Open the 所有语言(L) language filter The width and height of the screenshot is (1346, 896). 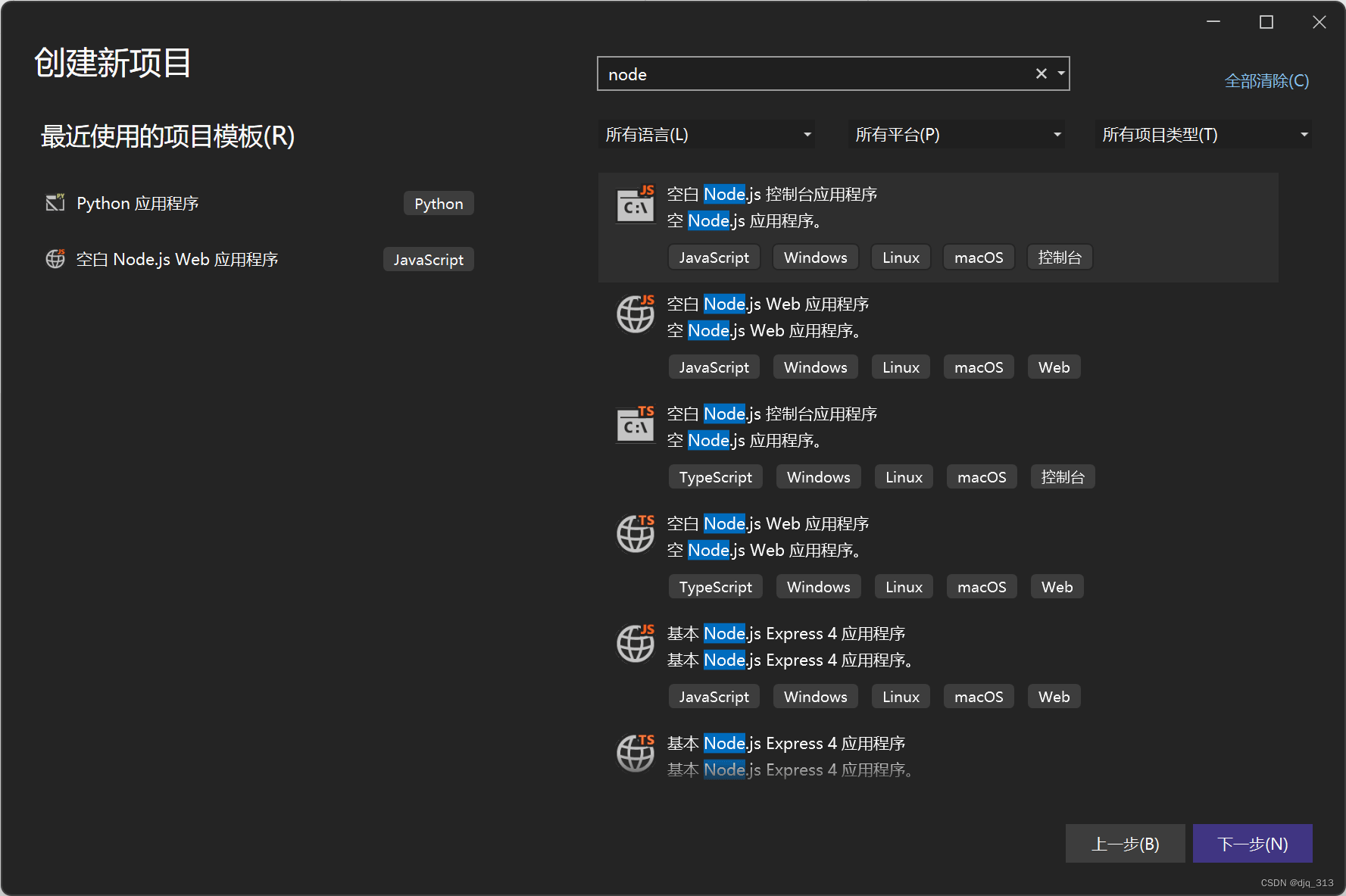coord(707,135)
